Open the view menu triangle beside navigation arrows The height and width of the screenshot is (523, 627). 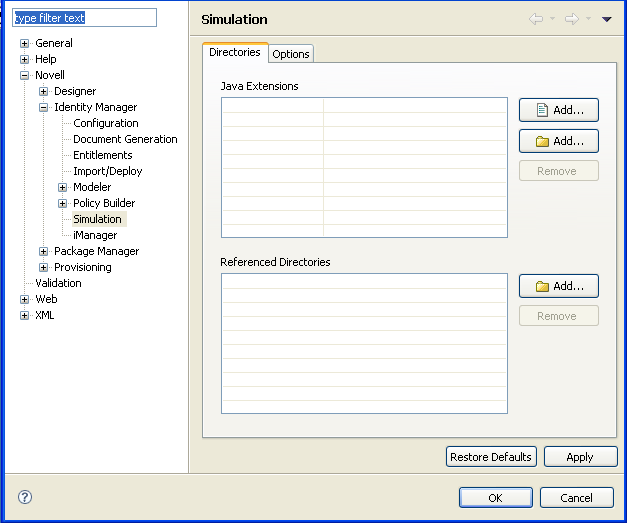tap(607, 19)
